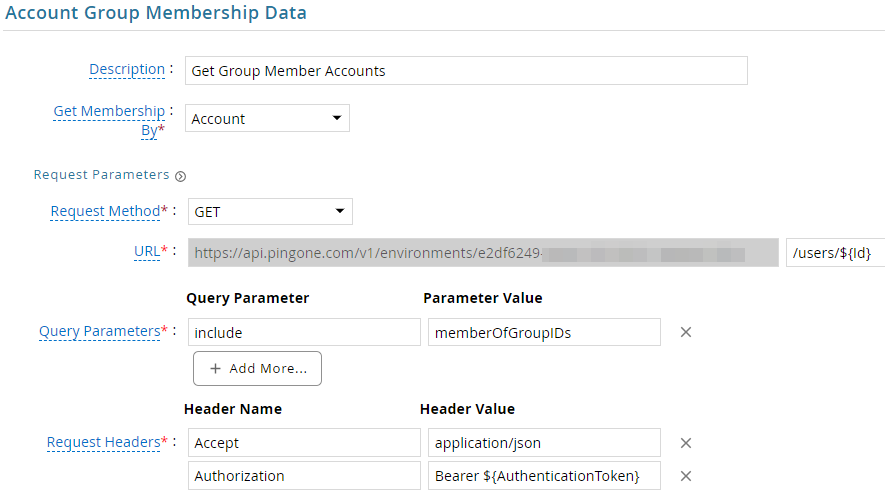Open the Request Method GET dropdown
Screen dimensions: 885x493
270,211
